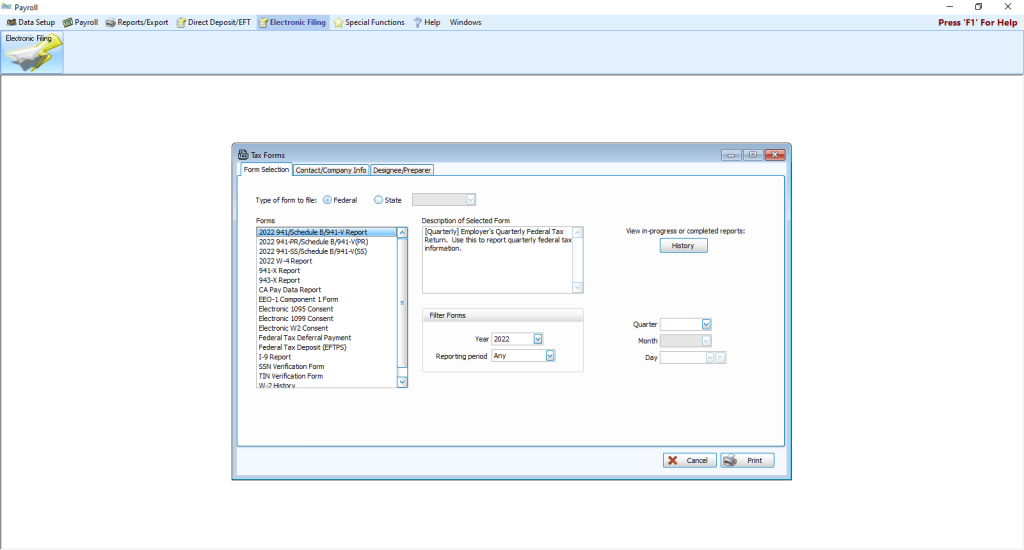Click the Print button with printer icon

coord(746,460)
